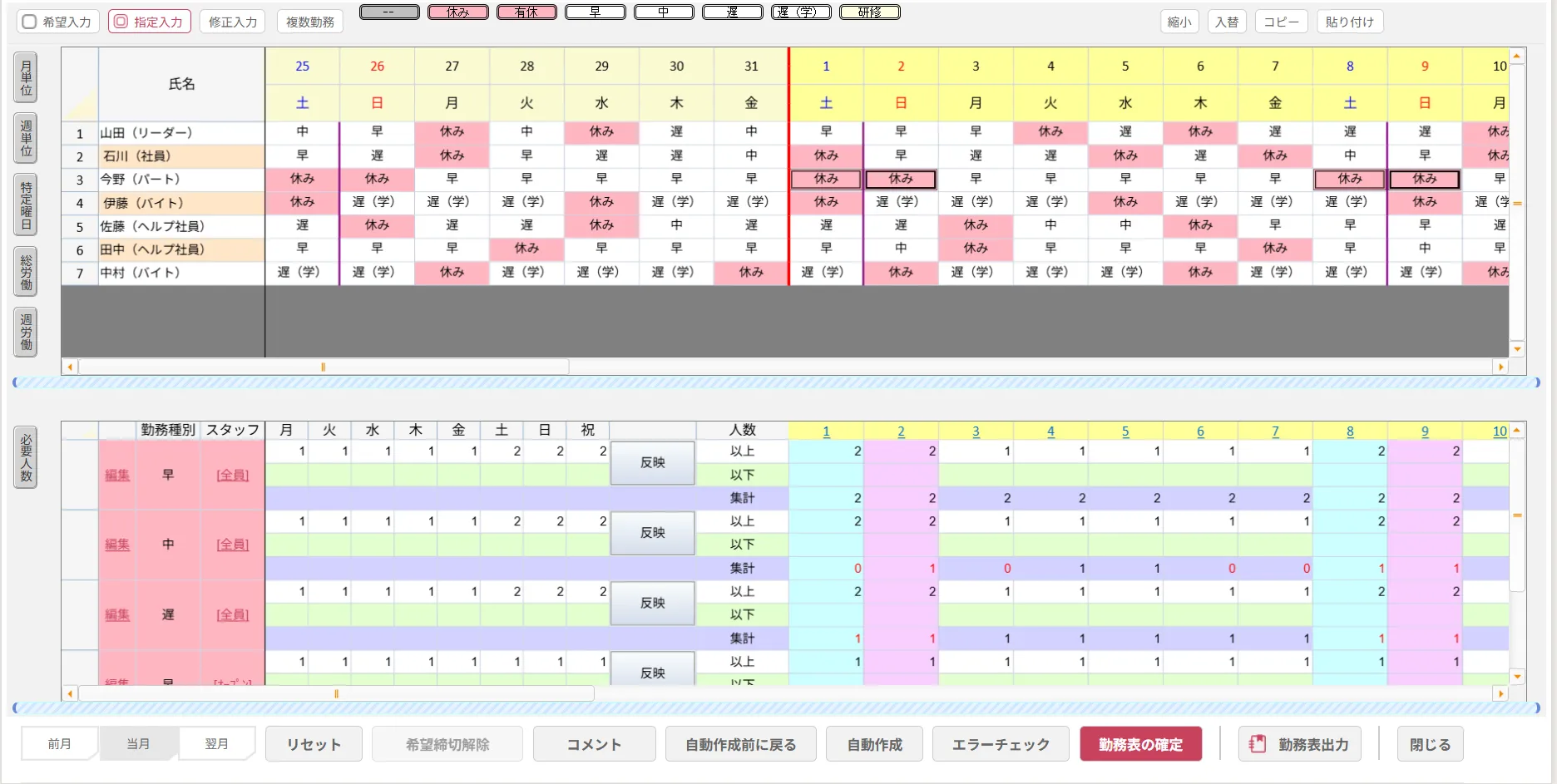Choose the 中 shift type button

click(663, 12)
